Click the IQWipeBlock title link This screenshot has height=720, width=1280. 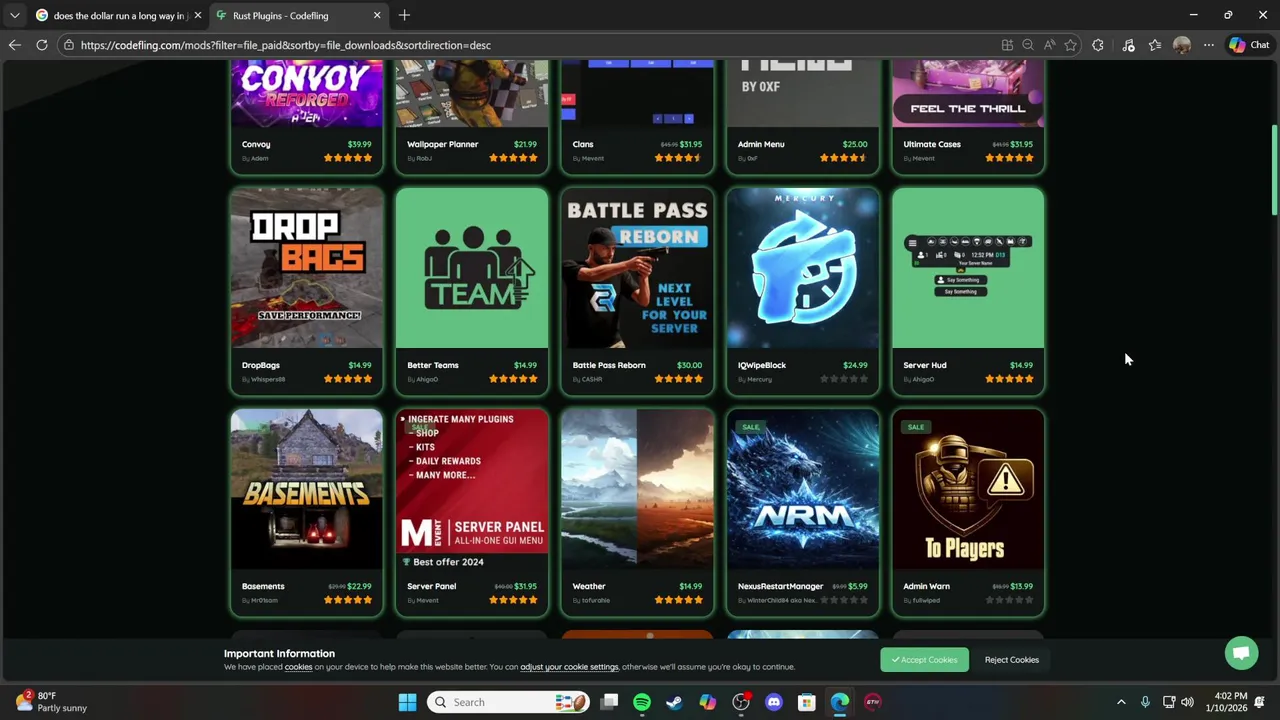[x=762, y=365]
